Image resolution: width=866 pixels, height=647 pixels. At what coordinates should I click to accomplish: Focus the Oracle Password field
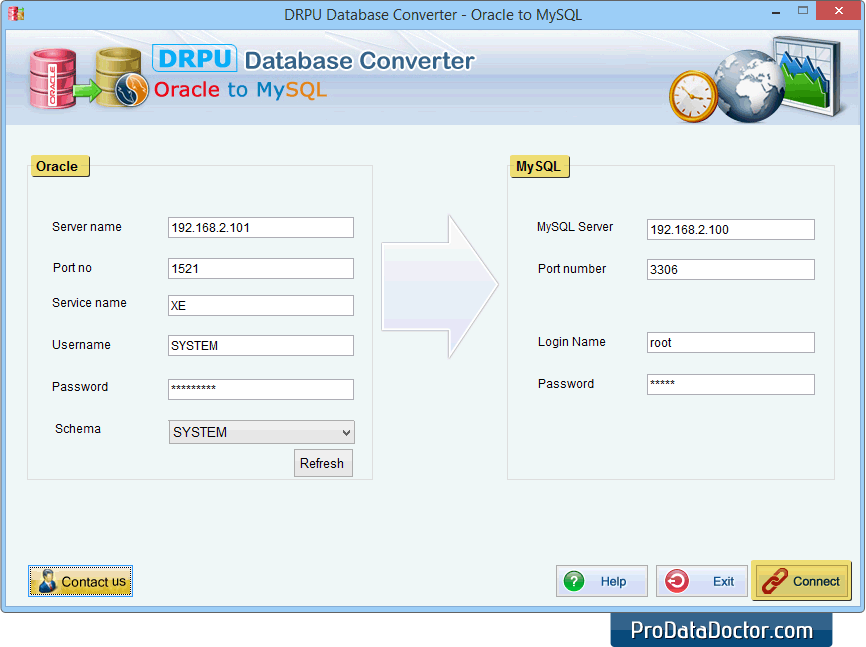[x=261, y=389]
